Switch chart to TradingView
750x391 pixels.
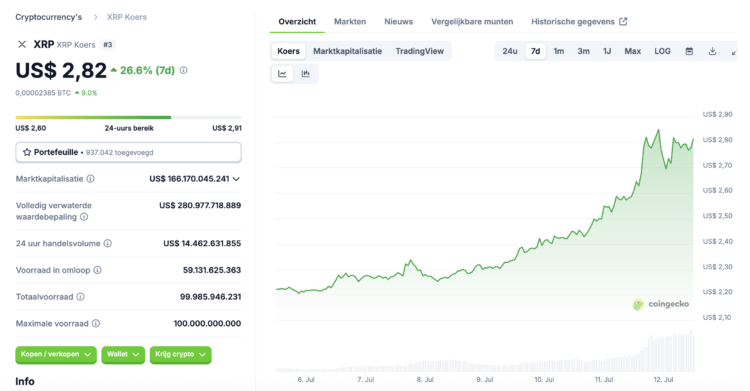[419, 51]
